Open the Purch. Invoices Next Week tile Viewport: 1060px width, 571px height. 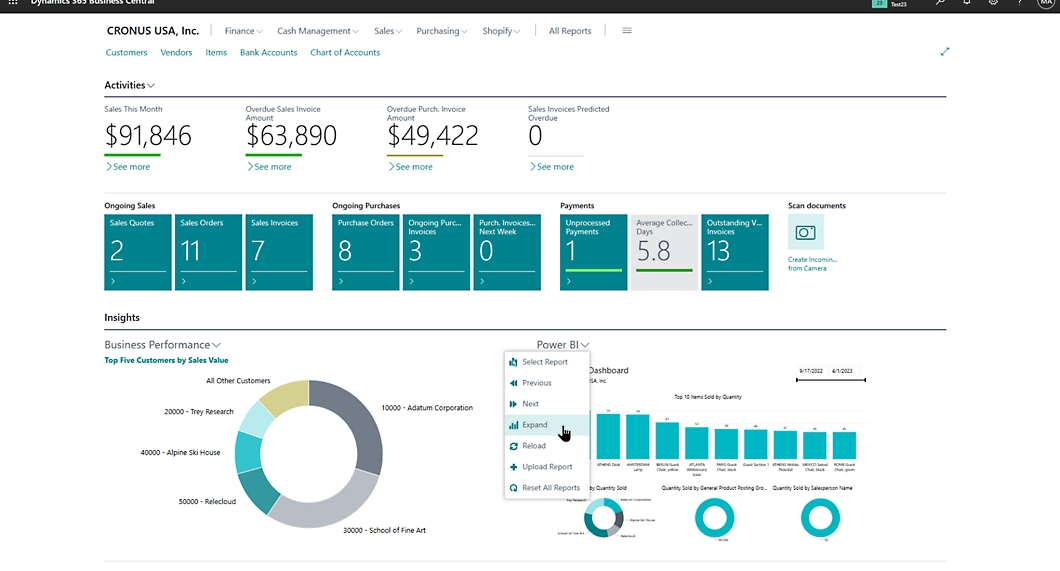click(x=507, y=252)
